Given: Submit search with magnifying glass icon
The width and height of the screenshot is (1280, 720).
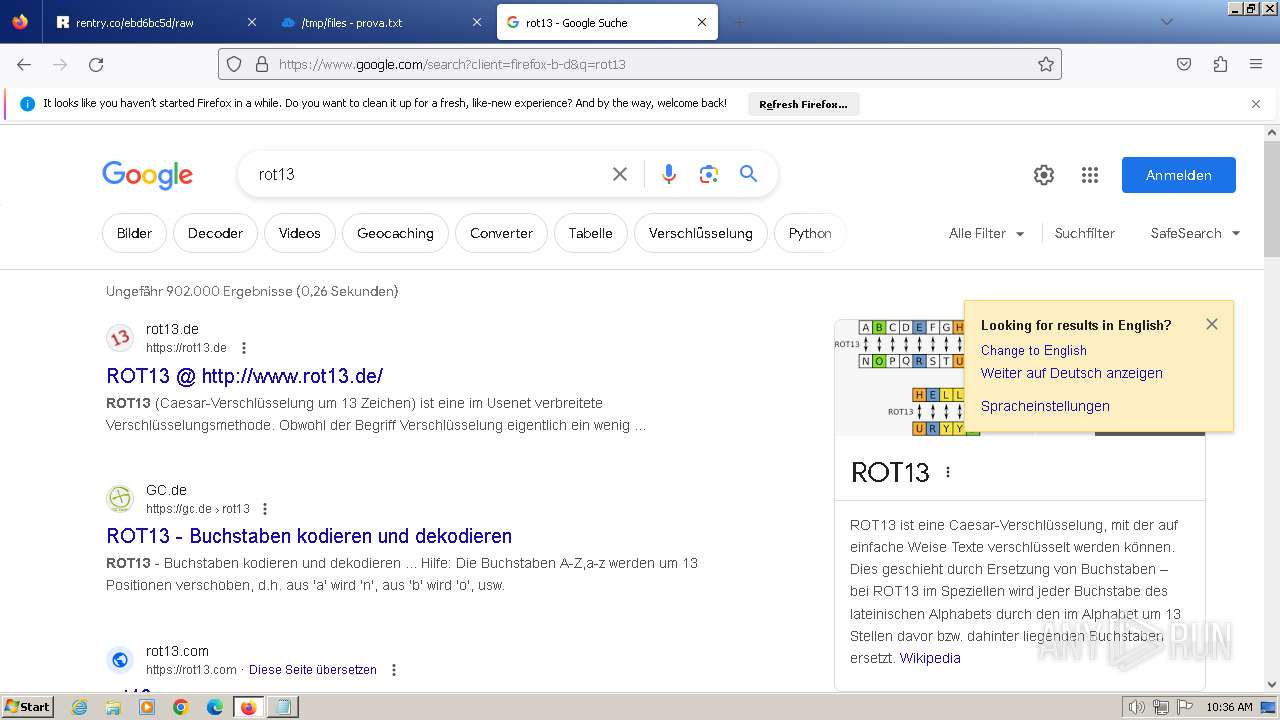Looking at the screenshot, I should click(749, 174).
